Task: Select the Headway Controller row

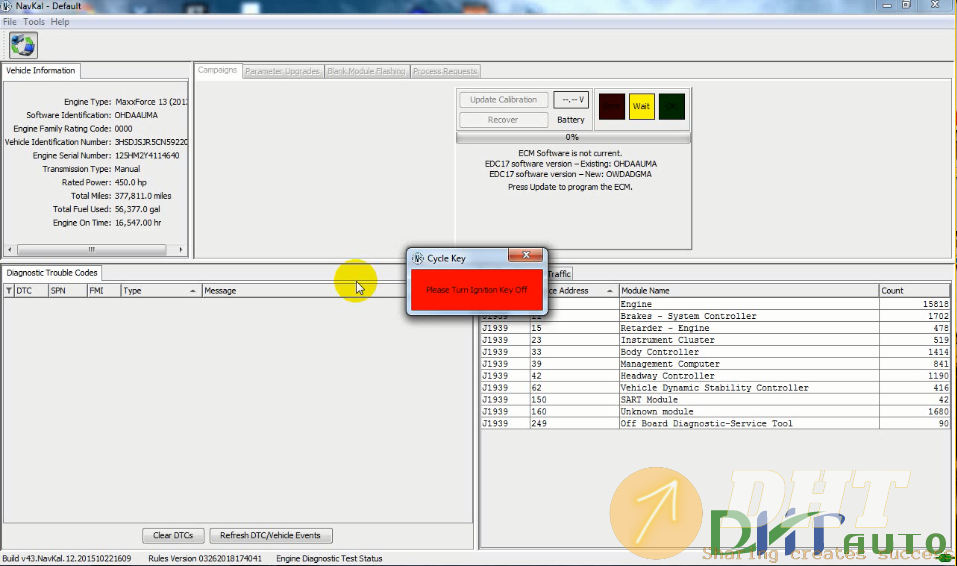Action: click(715, 376)
